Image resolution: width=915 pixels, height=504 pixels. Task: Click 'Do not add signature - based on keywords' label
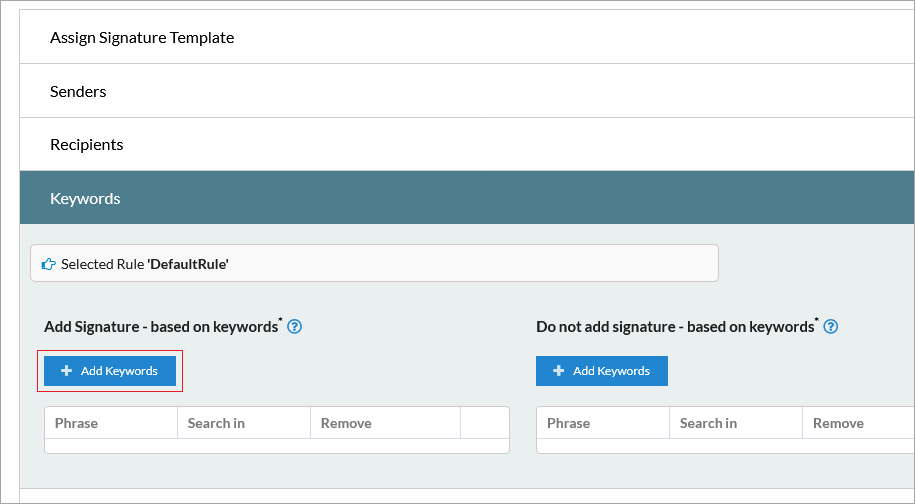pos(674,327)
